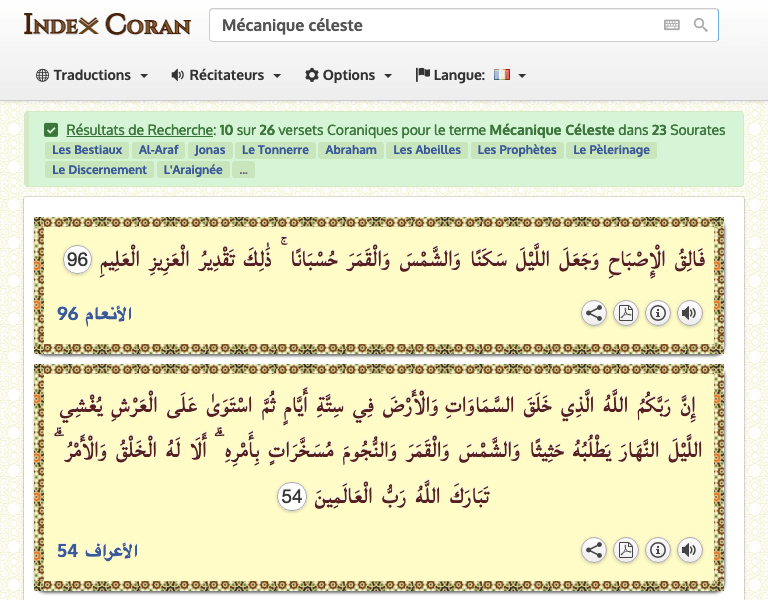Click the Résultats de Recherche link
The width and height of the screenshot is (768, 600).
[x=140, y=130]
